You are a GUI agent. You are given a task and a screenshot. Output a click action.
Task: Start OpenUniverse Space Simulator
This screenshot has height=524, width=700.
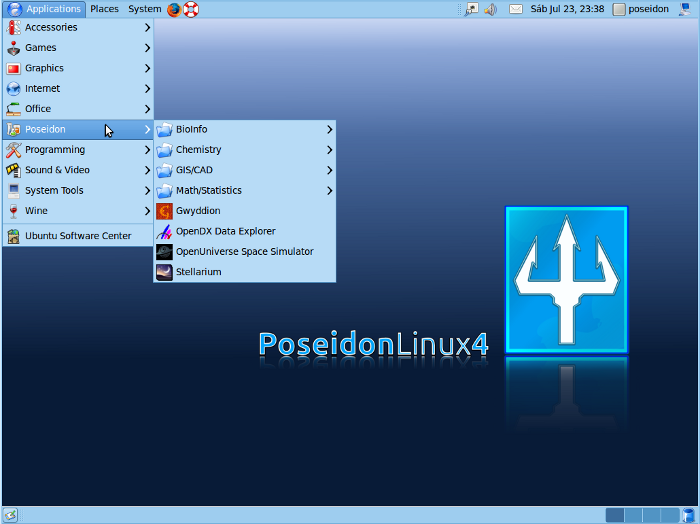[x=244, y=252]
